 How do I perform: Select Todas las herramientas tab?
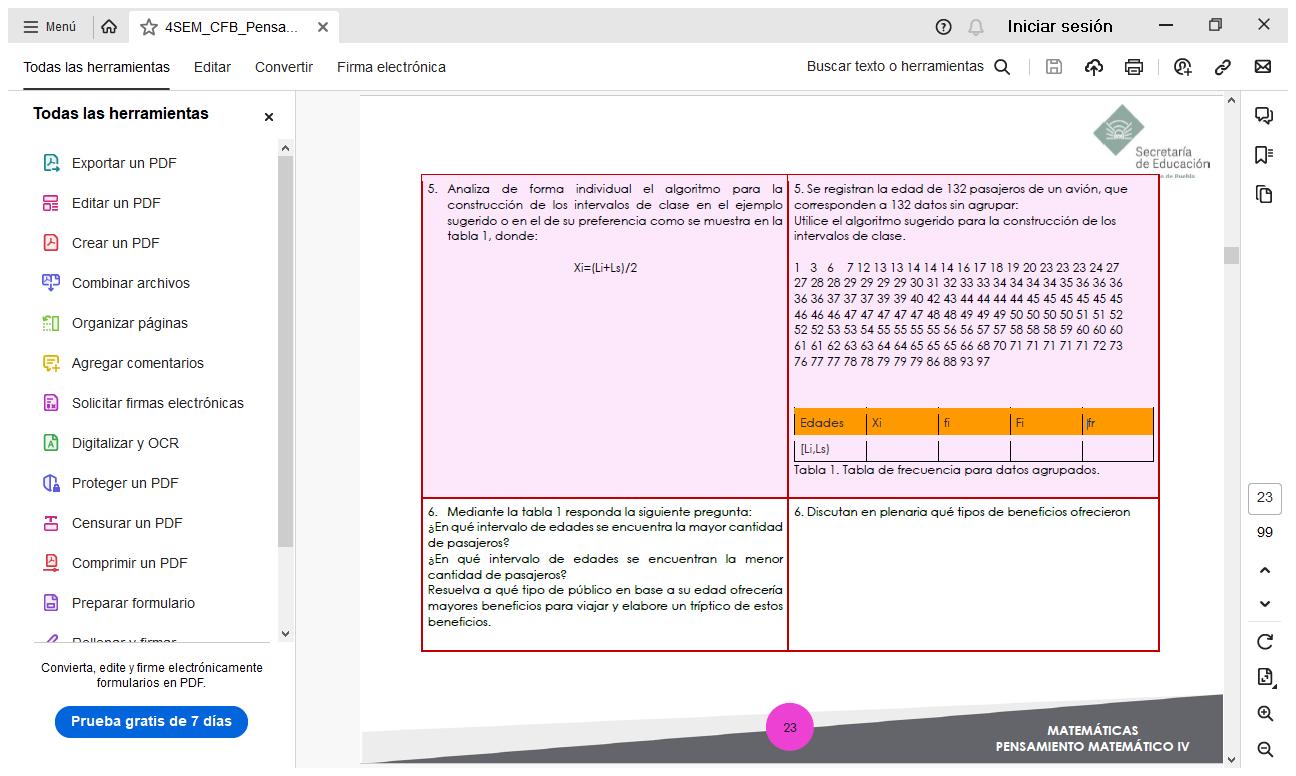click(97, 67)
